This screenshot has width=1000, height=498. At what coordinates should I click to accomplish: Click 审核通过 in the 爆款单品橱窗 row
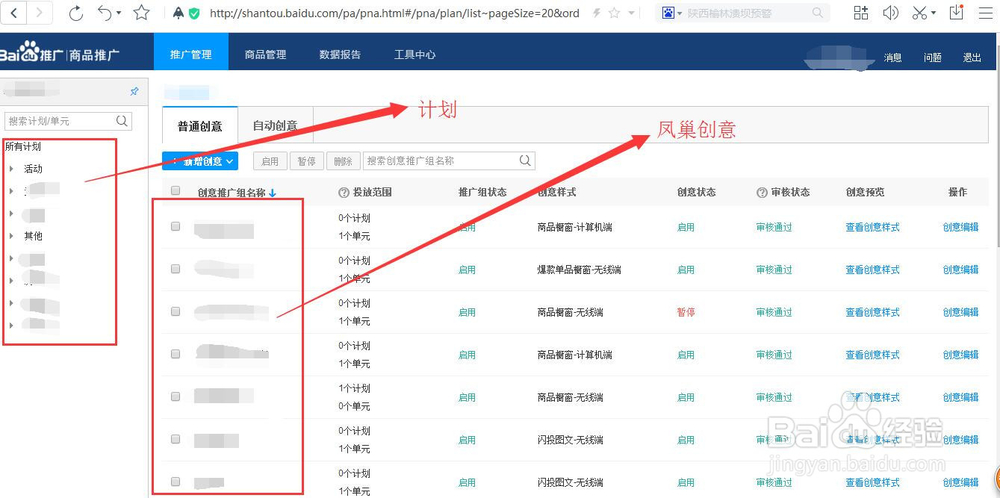point(774,270)
